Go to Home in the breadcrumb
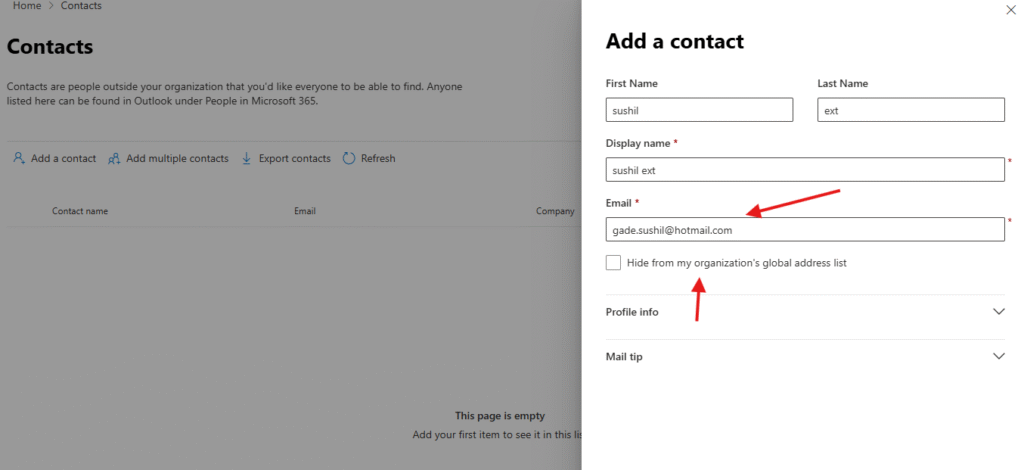This screenshot has width=1024, height=470. [x=27, y=6]
